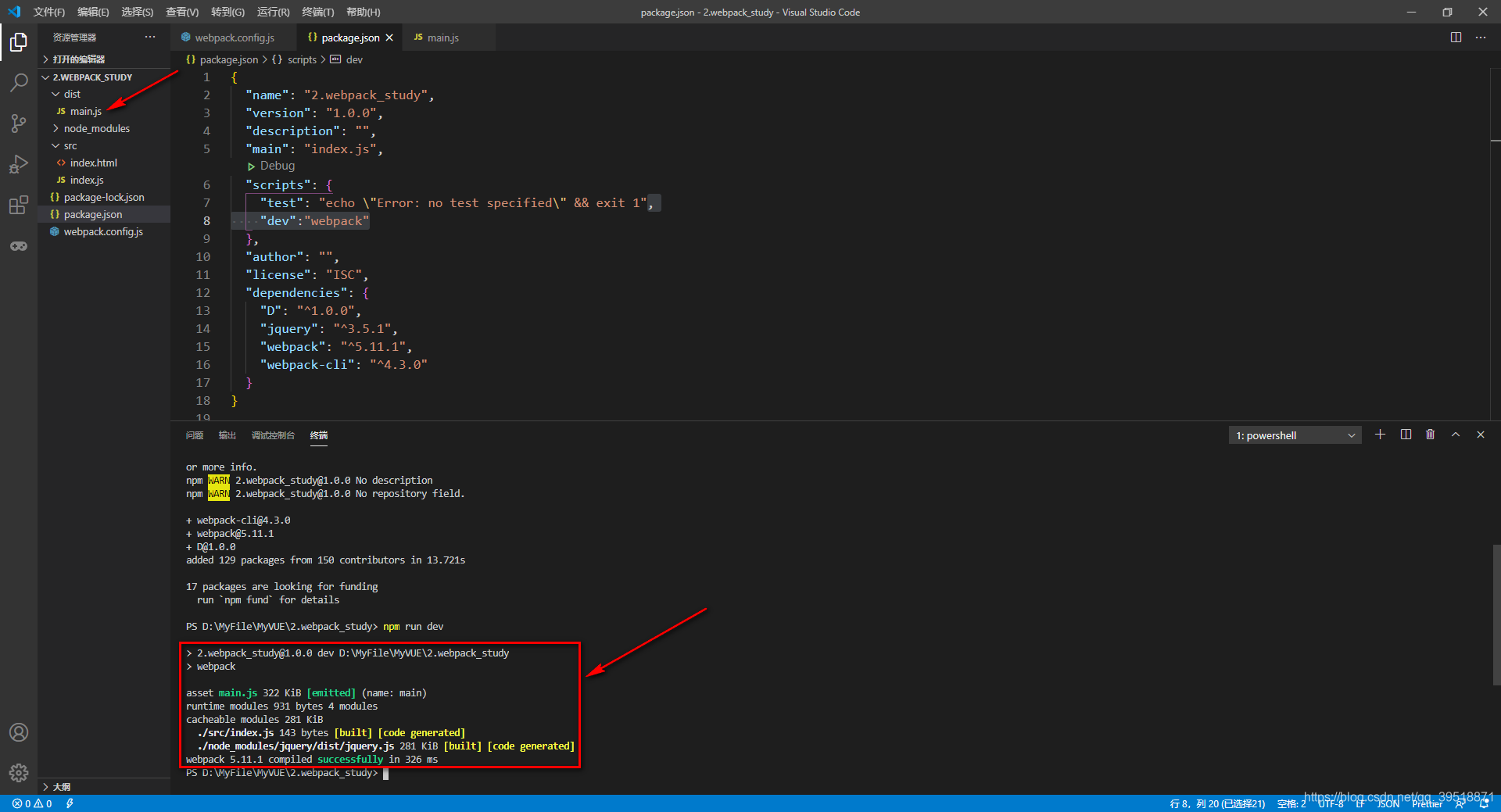Open index.html in explorer
The width and height of the screenshot is (1501, 812).
104,163
